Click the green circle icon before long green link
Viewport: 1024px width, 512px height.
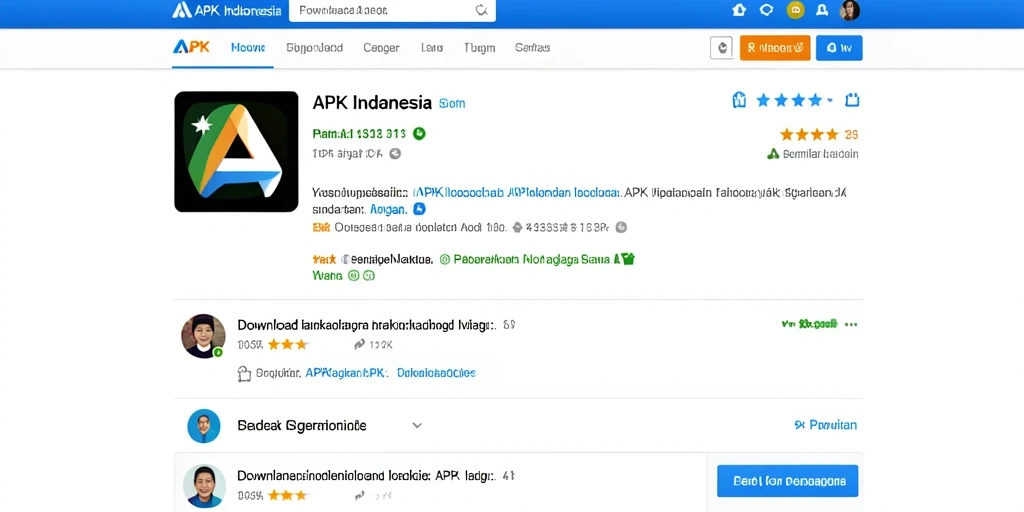click(x=445, y=259)
